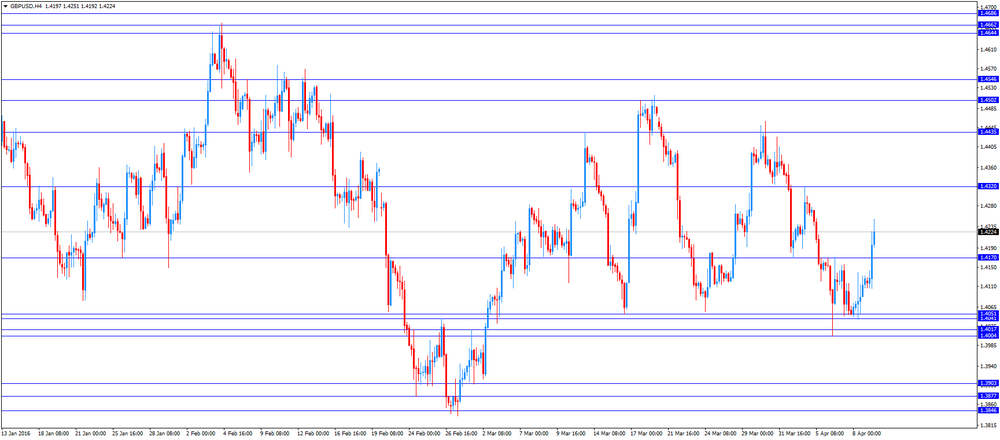Click the 7 Mar 00:00 time label
Viewport: 1000px width, 440px height.
click(x=534, y=432)
